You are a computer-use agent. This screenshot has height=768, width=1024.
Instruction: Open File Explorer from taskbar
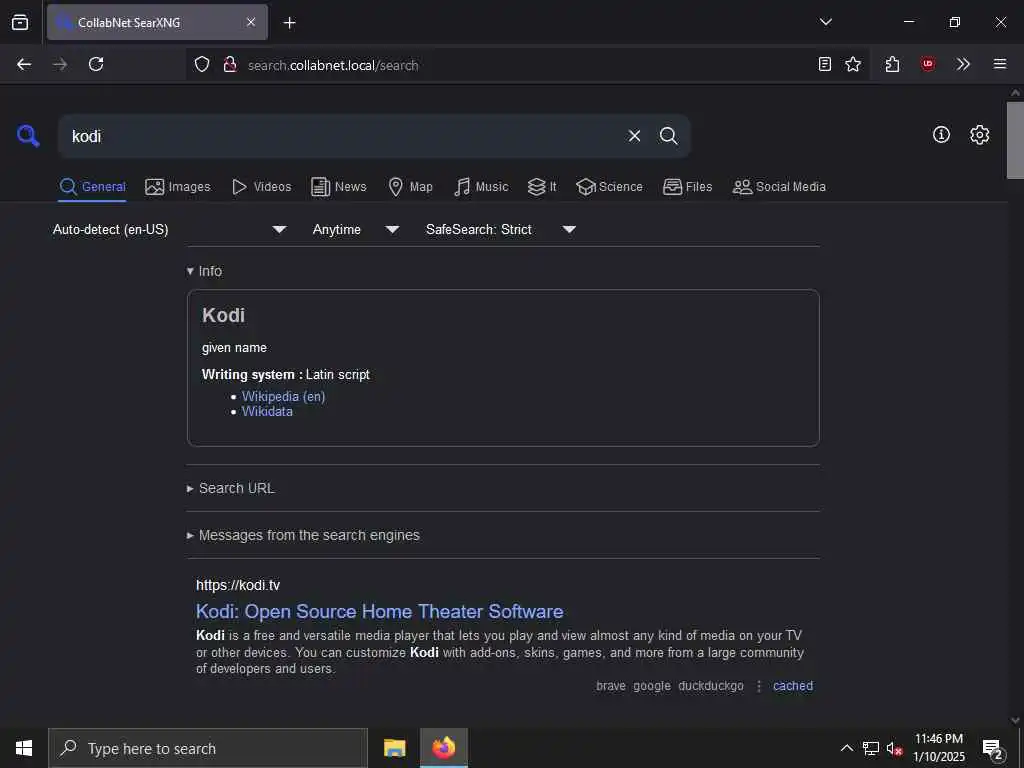tap(394, 748)
